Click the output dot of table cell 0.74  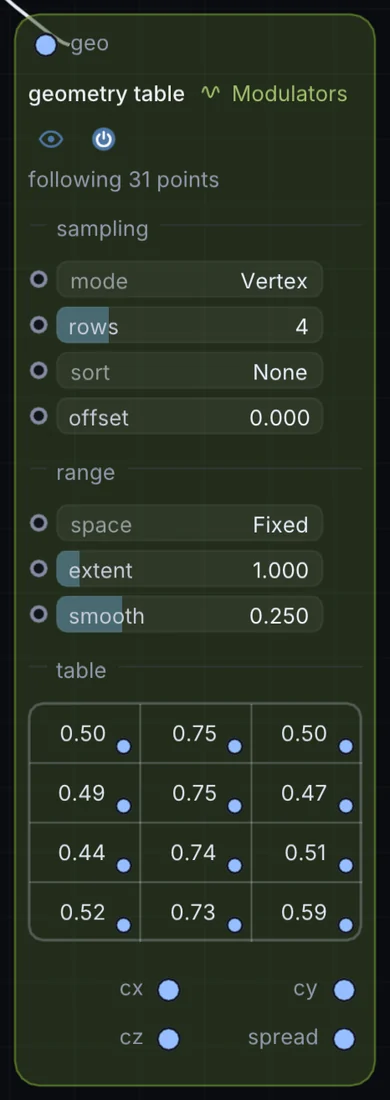tap(235, 866)
